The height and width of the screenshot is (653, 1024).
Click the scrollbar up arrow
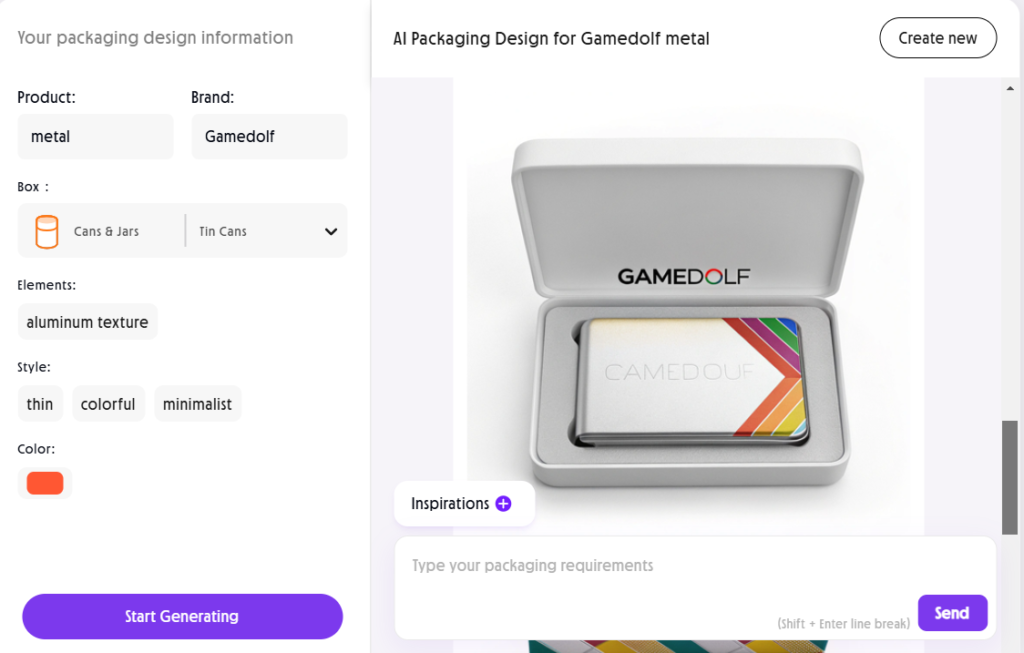[1009, 89]
